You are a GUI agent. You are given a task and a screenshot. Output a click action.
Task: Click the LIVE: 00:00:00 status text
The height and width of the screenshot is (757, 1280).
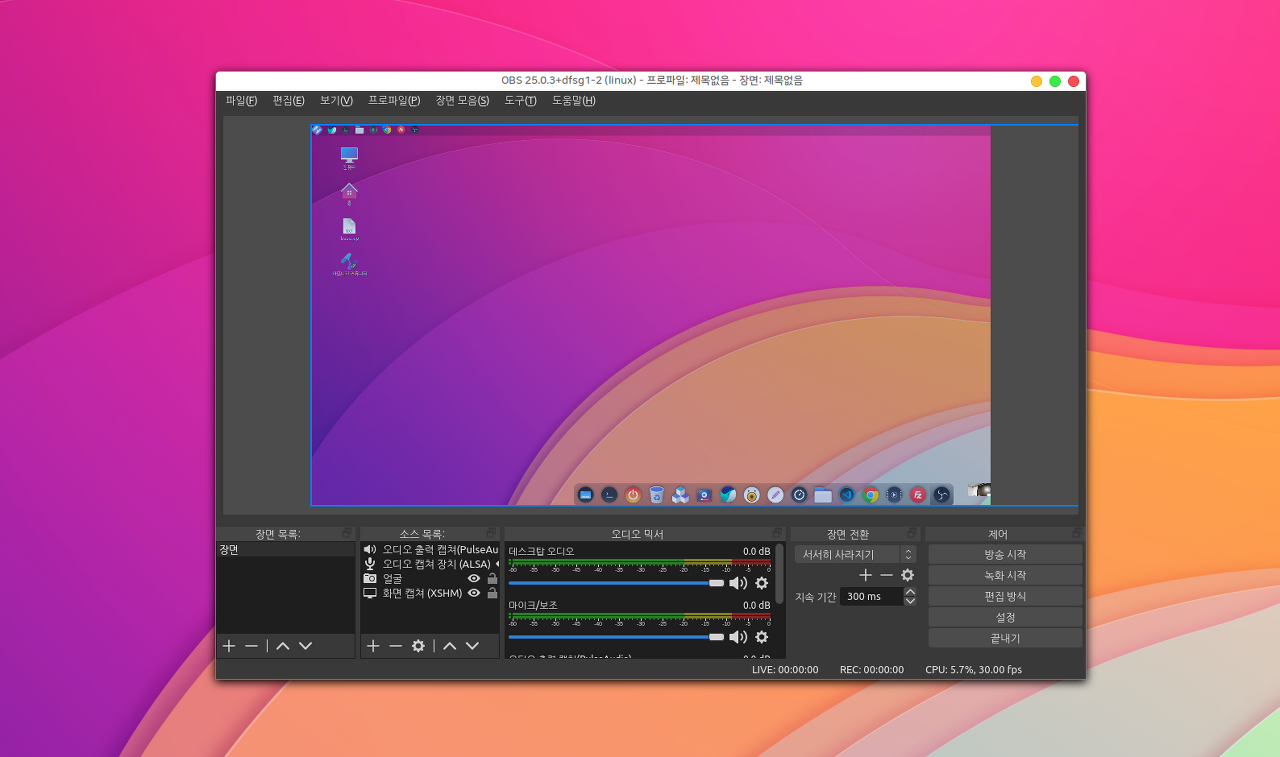tap(785, 670)
